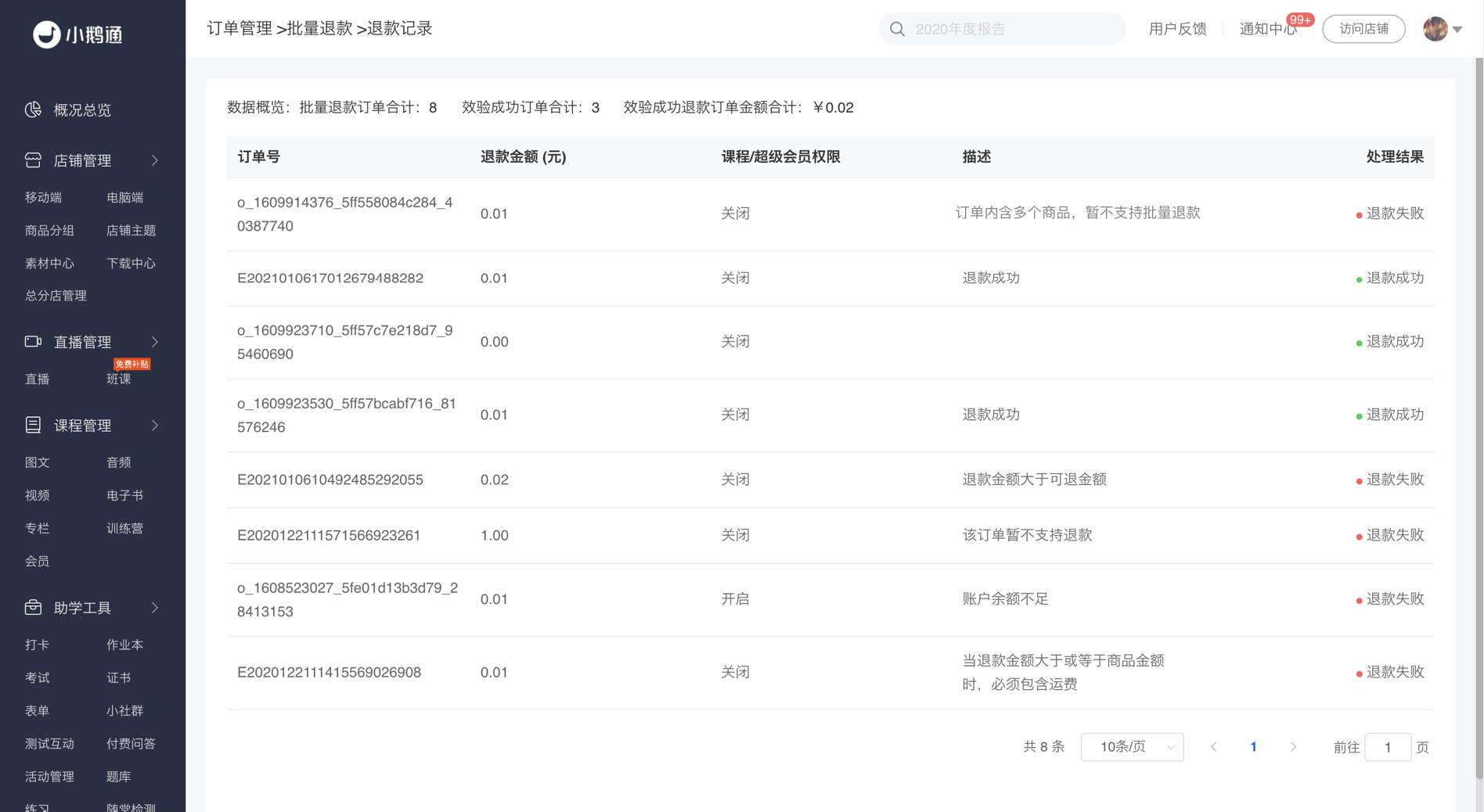Select order E20210106170126794​88282

point(330,278)
